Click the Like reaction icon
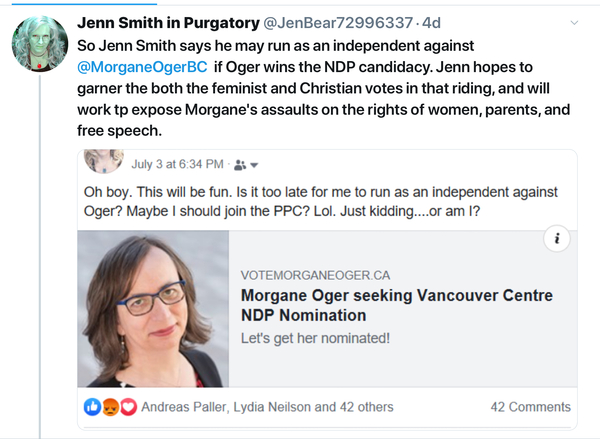 93,407
